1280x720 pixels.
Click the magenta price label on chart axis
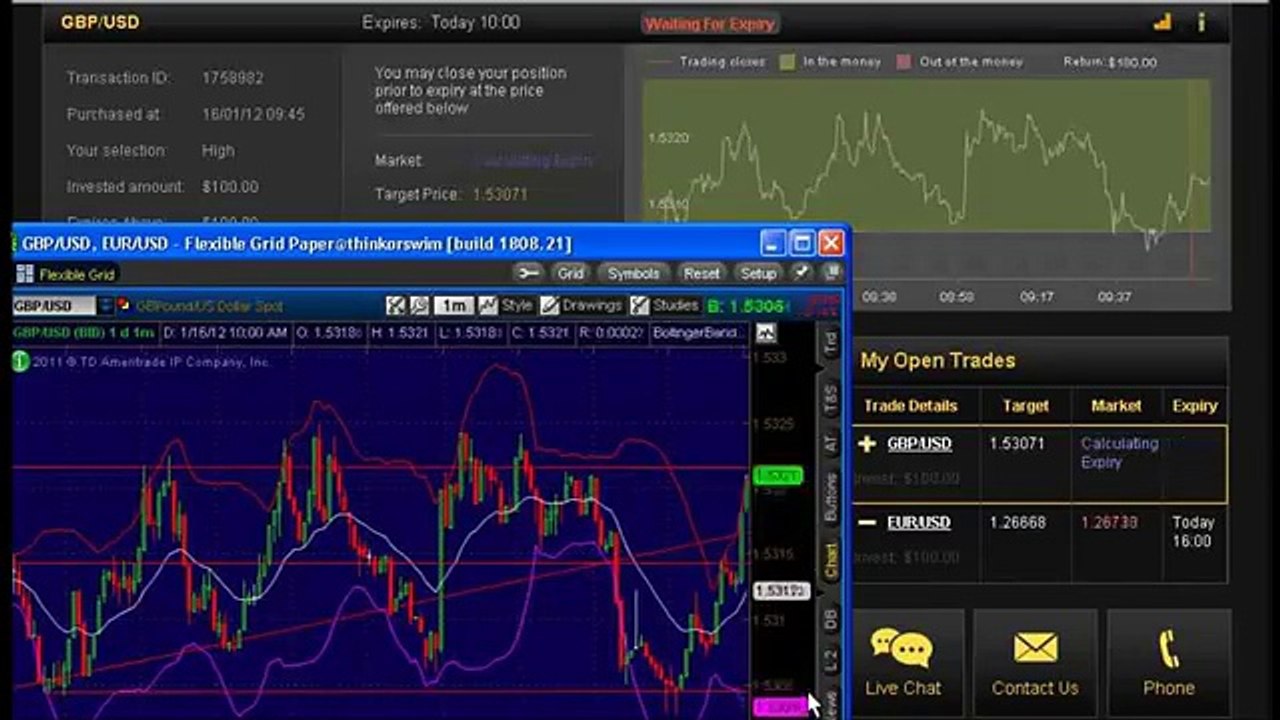778,707
